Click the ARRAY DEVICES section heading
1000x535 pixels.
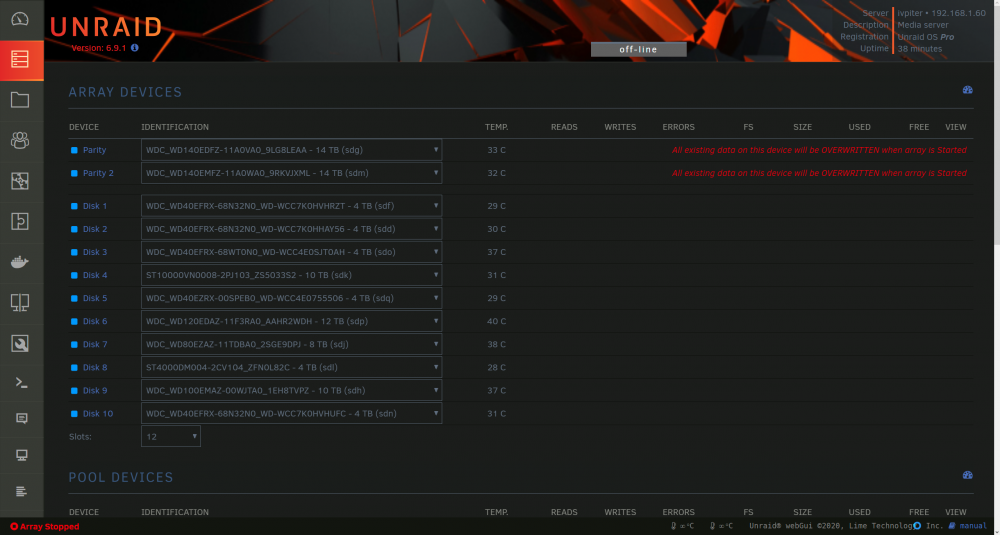click(125, 92)
